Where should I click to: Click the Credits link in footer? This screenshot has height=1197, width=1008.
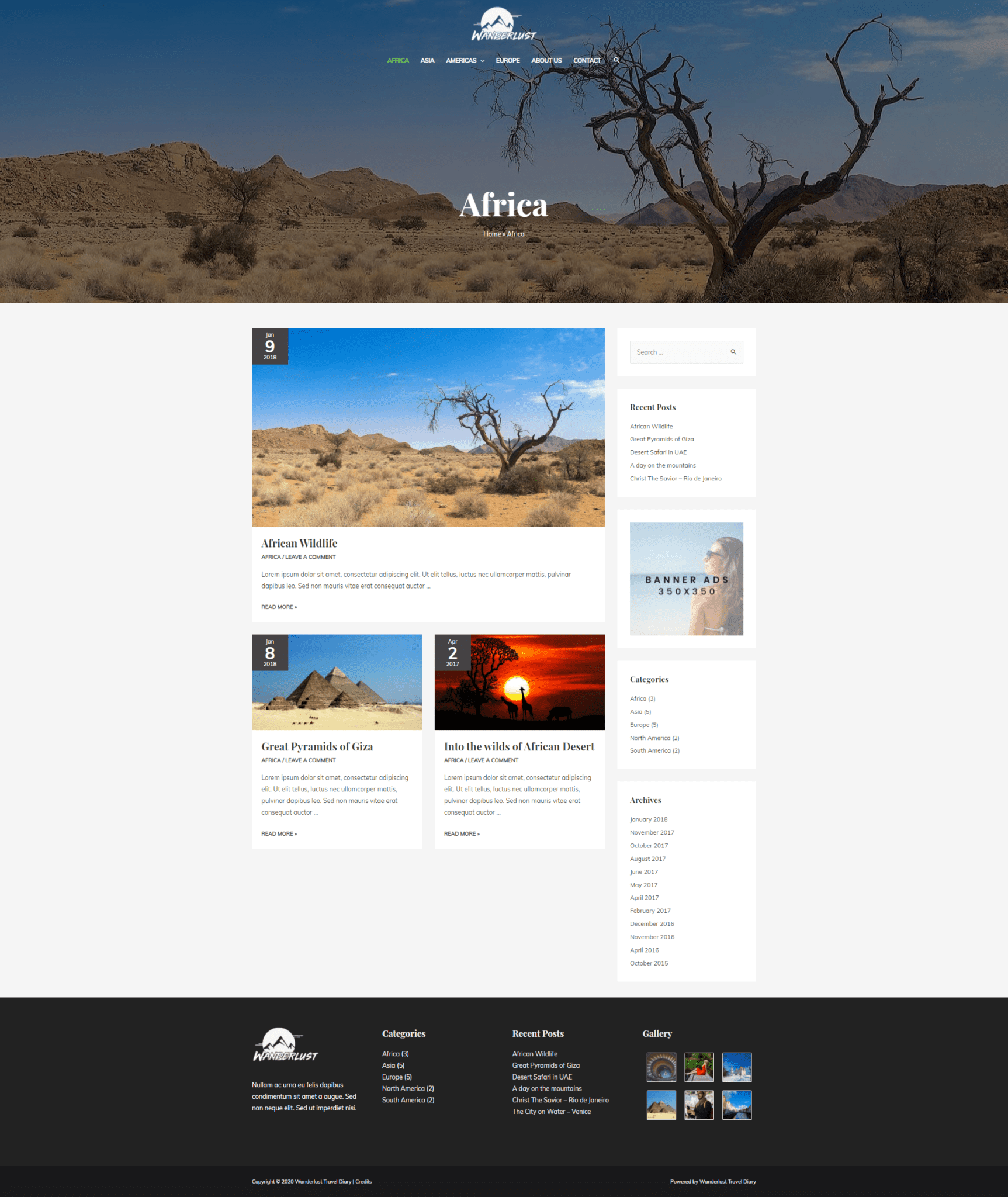pos(363,1181)
